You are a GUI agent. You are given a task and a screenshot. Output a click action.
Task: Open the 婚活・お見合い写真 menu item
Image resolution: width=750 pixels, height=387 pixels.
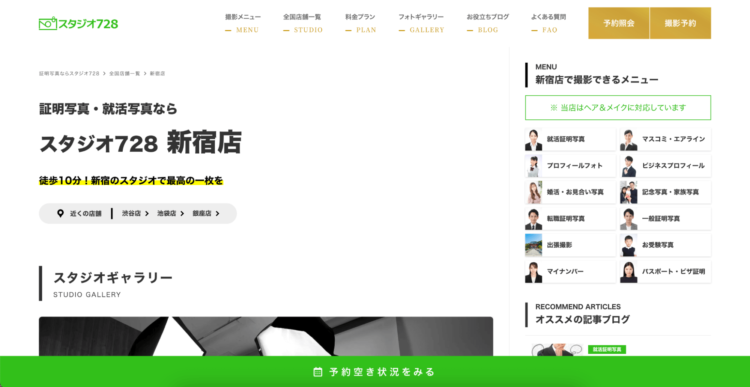click(570, 192)
